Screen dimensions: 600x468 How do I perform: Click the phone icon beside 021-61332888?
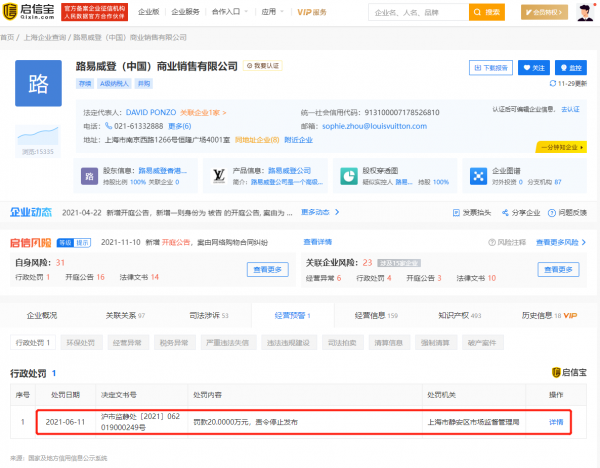(x=108, y=126)
